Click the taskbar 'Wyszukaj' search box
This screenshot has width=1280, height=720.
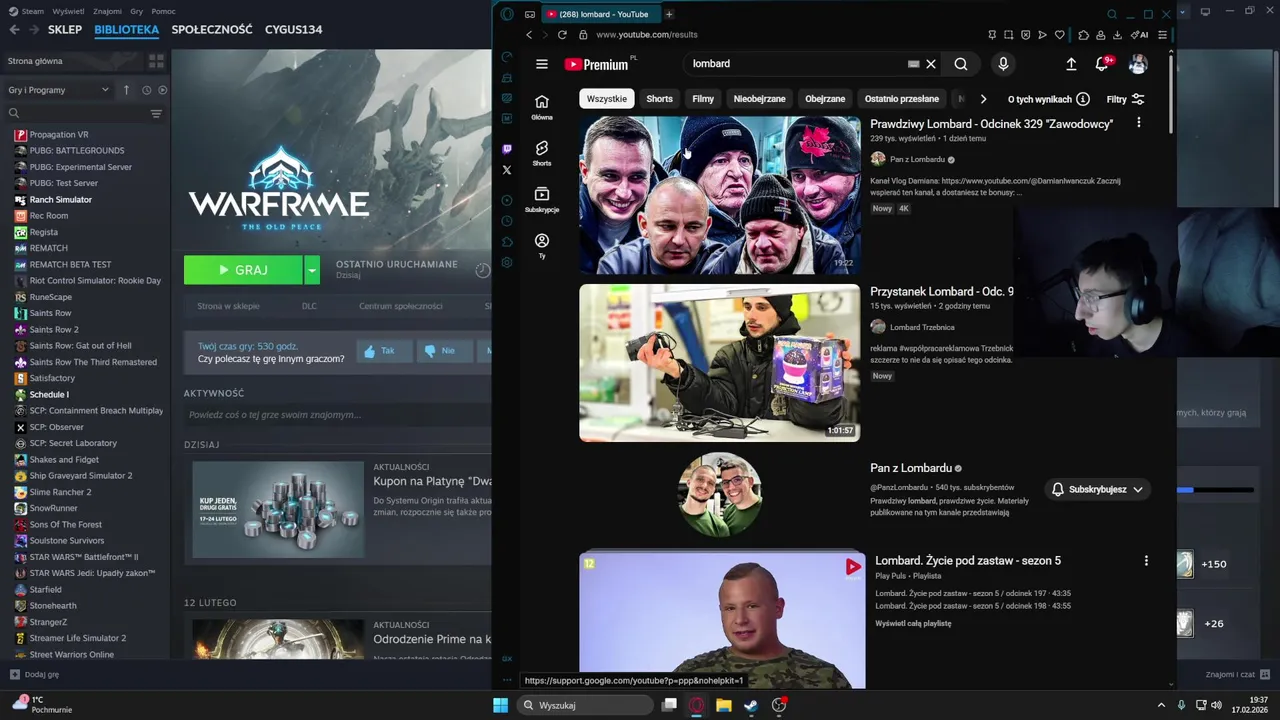(x=586, y=705)
